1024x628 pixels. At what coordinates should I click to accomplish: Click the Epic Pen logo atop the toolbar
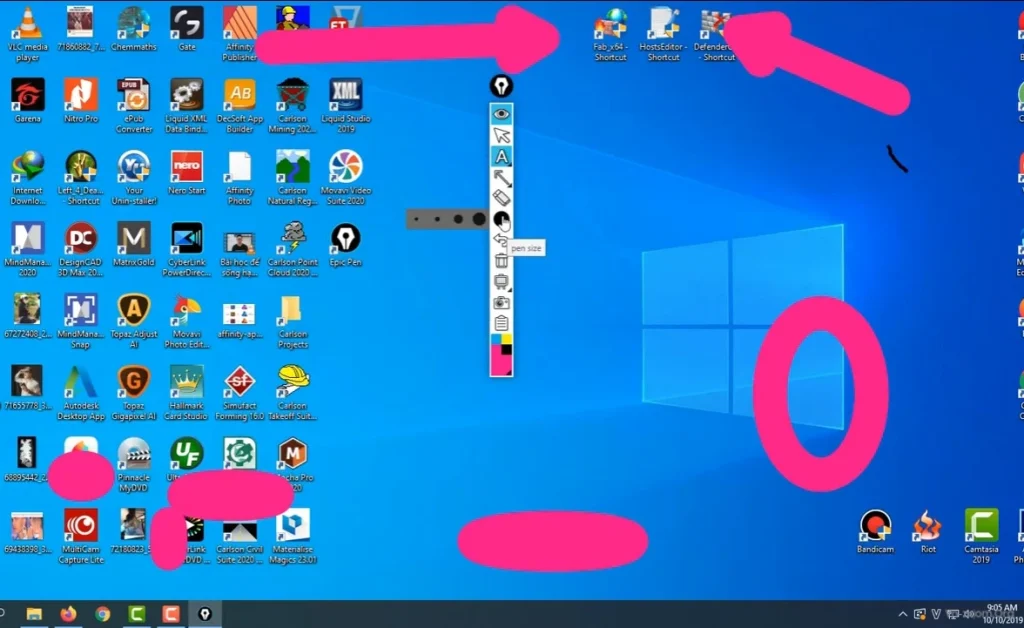502,88
